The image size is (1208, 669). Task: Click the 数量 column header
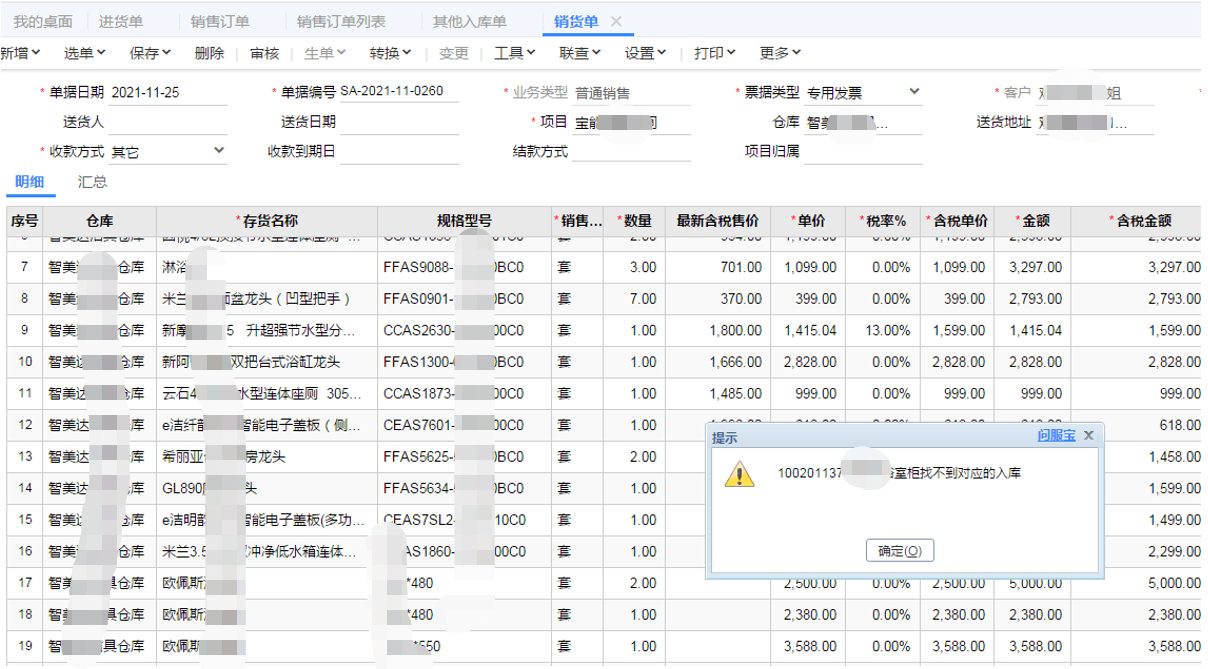635,221
